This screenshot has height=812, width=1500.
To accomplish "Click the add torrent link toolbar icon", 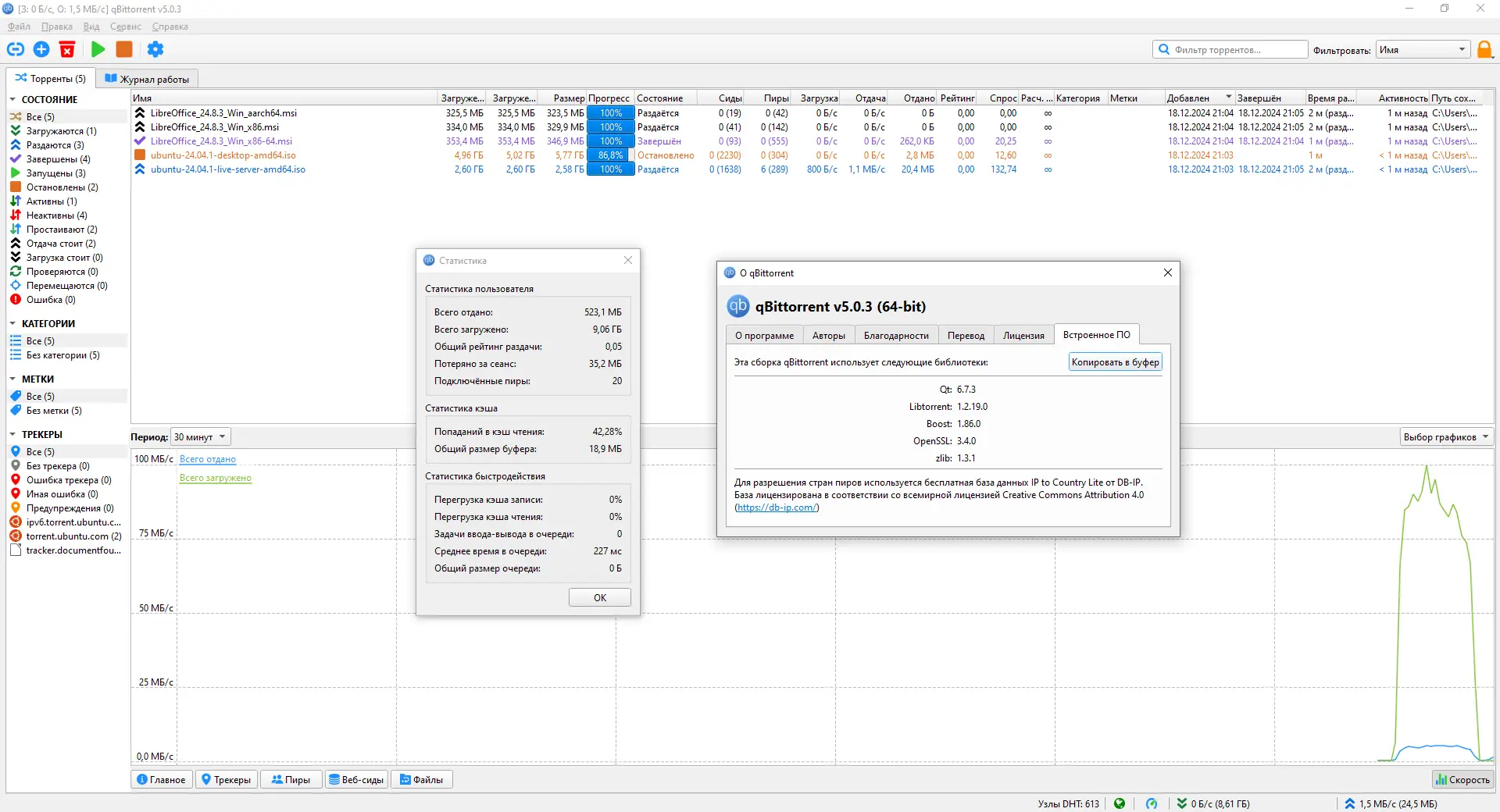I will click(16, 49).
